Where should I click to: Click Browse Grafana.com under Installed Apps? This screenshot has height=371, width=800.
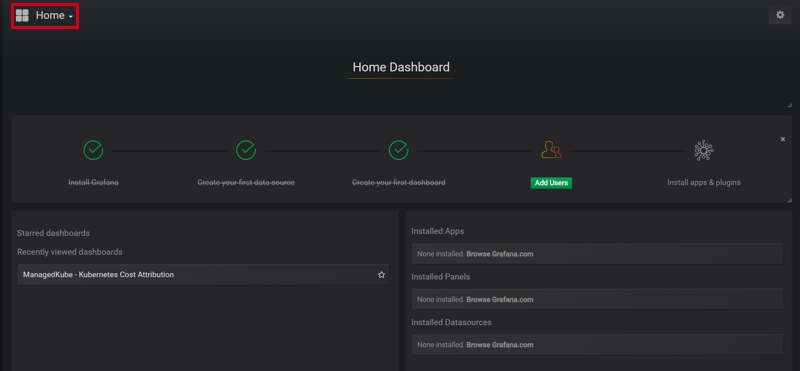[500, 254]
